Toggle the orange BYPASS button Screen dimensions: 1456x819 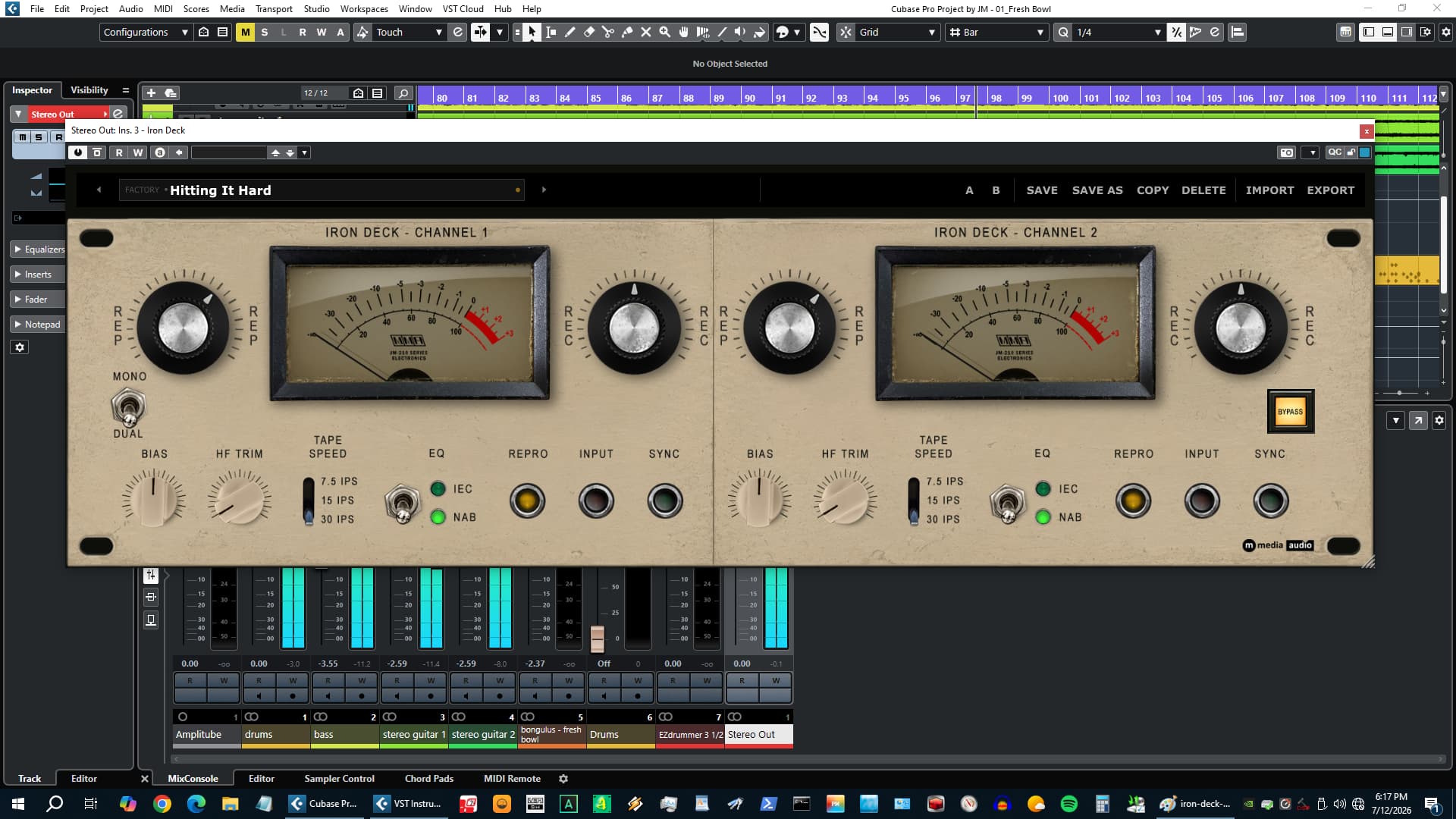pyautogui.click(x=1290, y=412)
